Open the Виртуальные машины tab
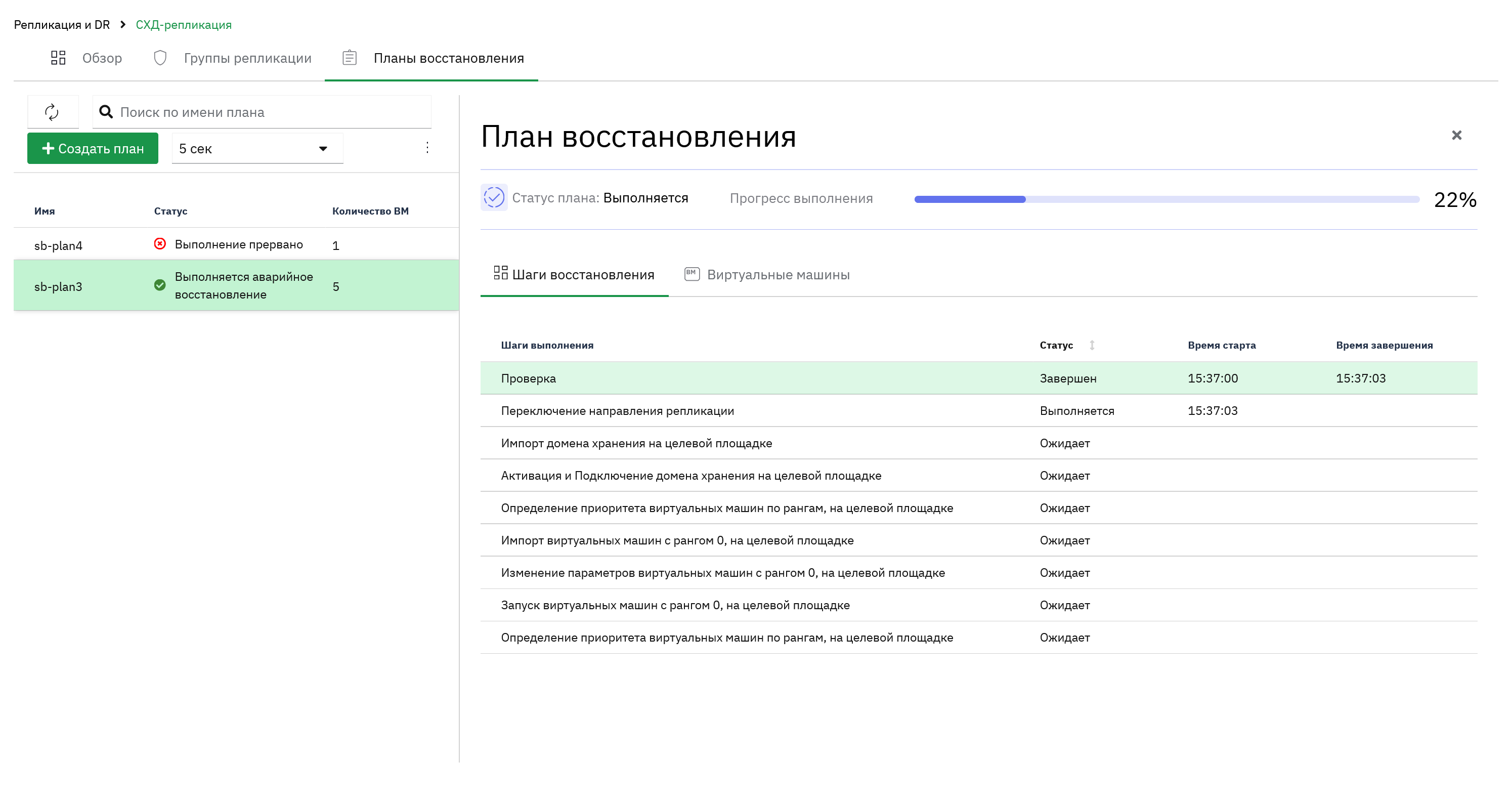This screenshot has width=1512, height=803. pos(767,275)
